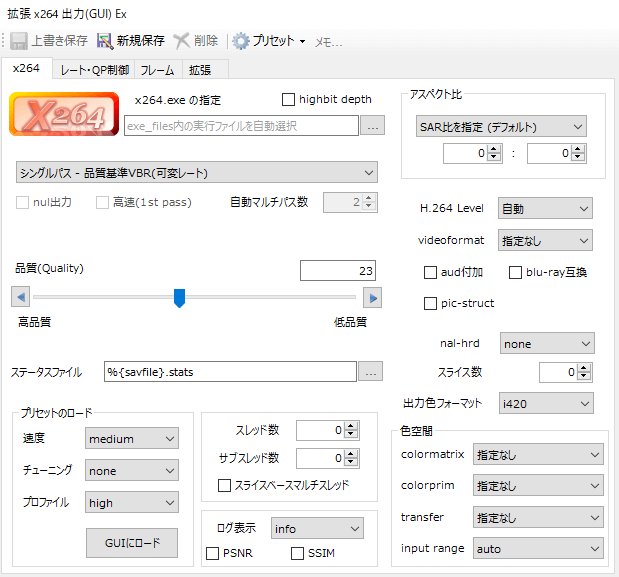Click the サブスレッド数 spinner field
The width and height of the screenshot is (619, 577).
tap(328, 458)
